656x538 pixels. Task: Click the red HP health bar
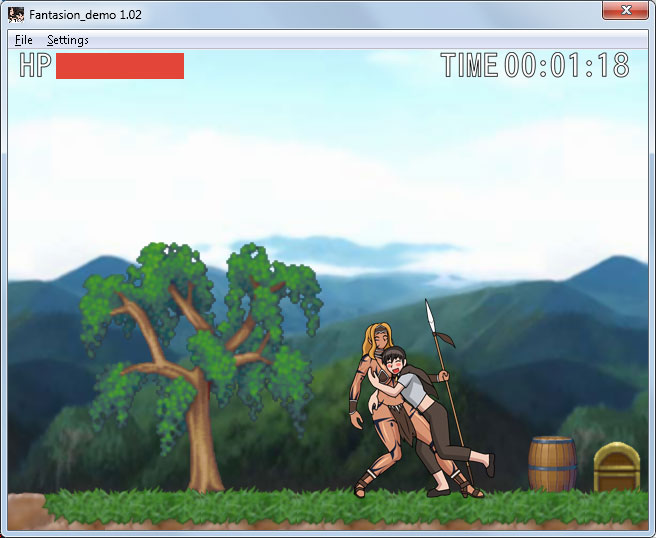click(x=120, y=66)
